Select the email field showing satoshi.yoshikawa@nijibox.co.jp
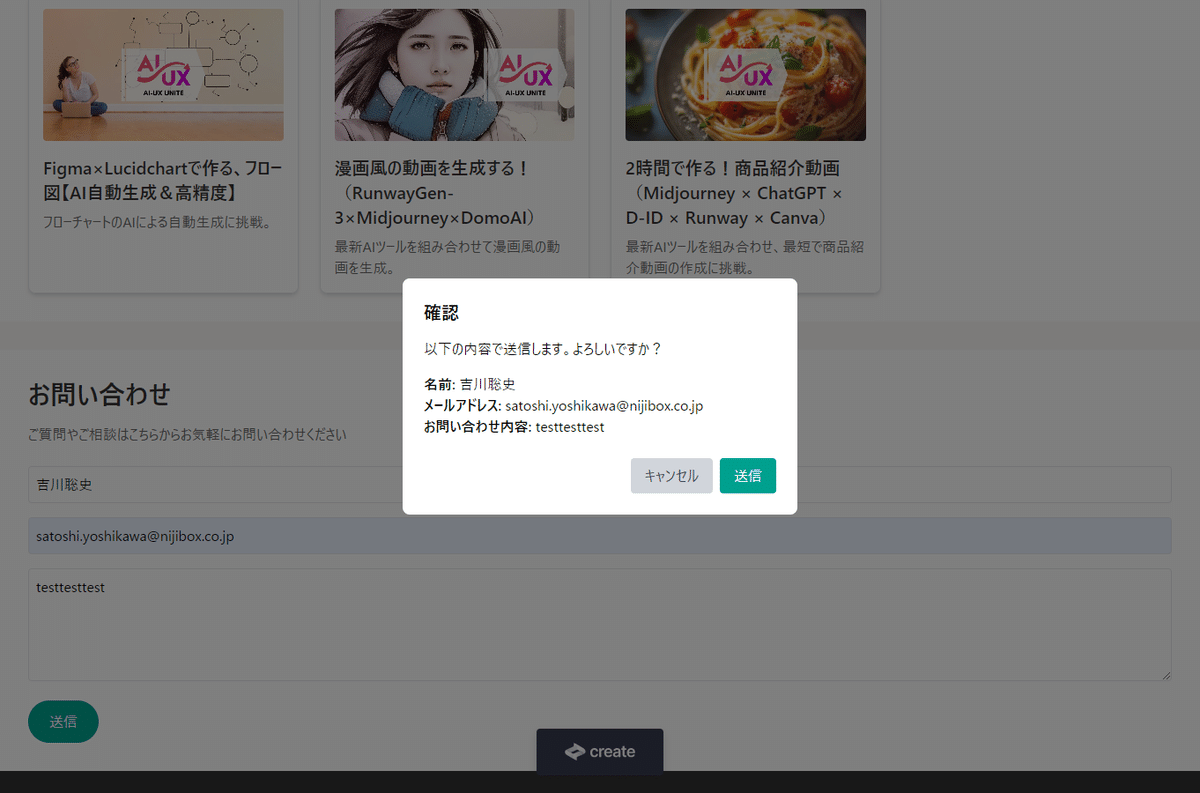Screen dimensions: 1200x793 pos(200,535)
